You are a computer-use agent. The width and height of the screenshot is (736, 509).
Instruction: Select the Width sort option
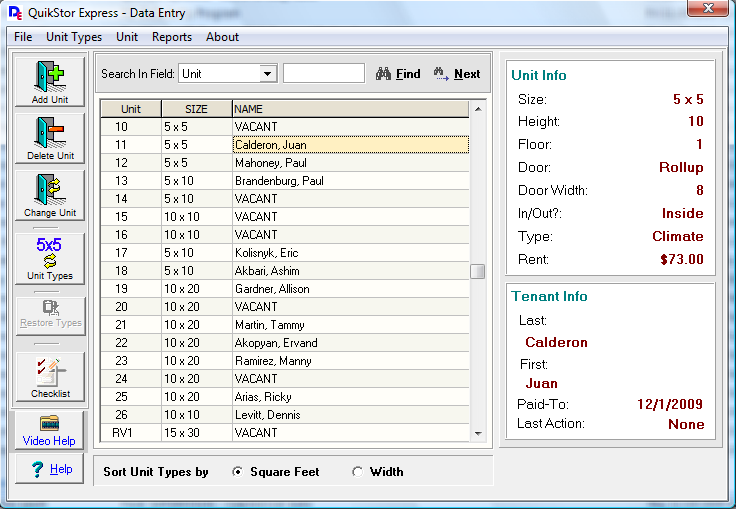click(x=378, y=472)
